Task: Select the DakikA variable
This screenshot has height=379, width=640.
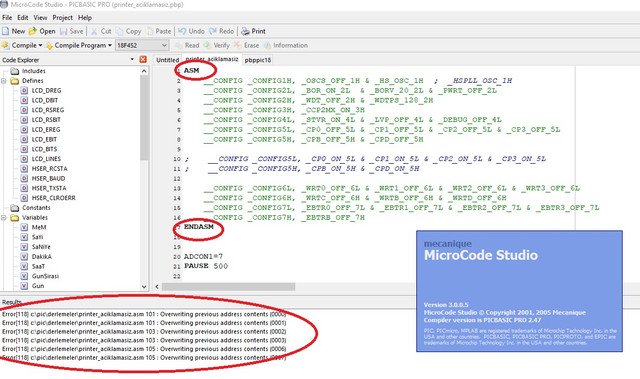Action: click(42, 257)
